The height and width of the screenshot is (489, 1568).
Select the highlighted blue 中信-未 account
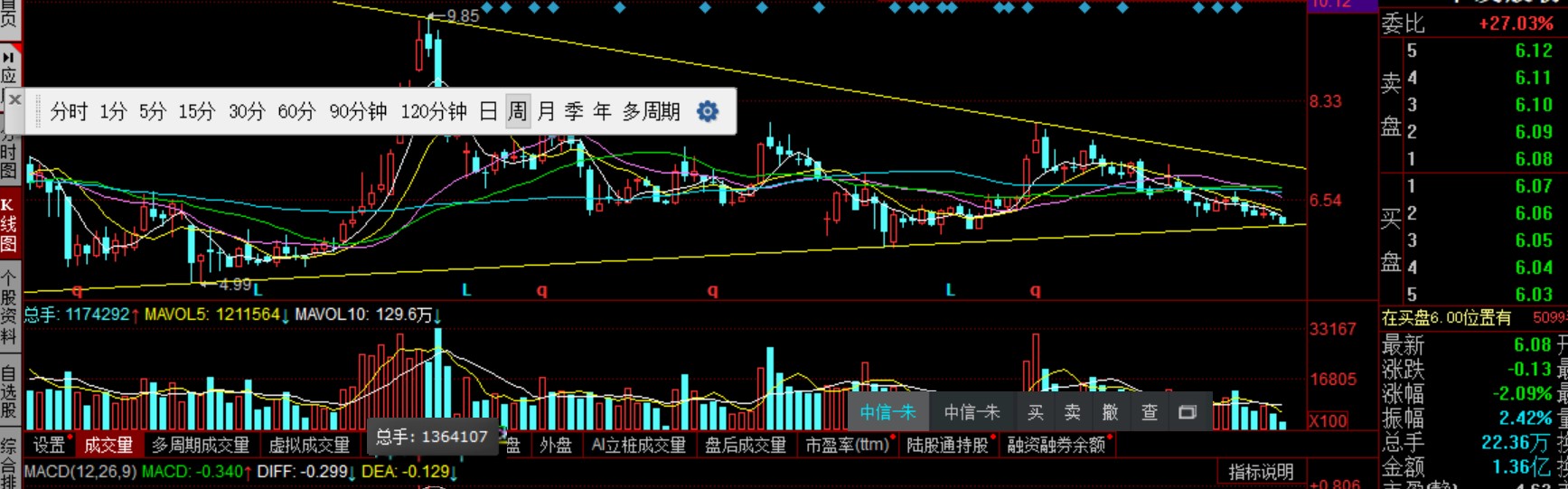click(887, 412)
